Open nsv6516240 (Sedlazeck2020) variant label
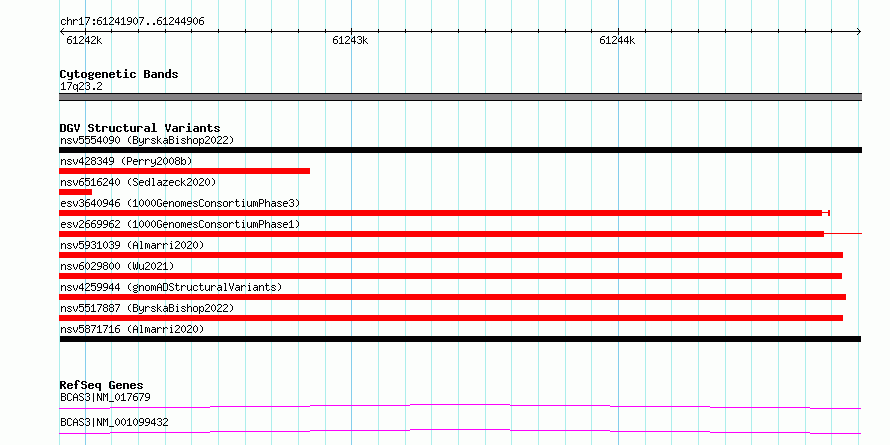 (138, 182)
